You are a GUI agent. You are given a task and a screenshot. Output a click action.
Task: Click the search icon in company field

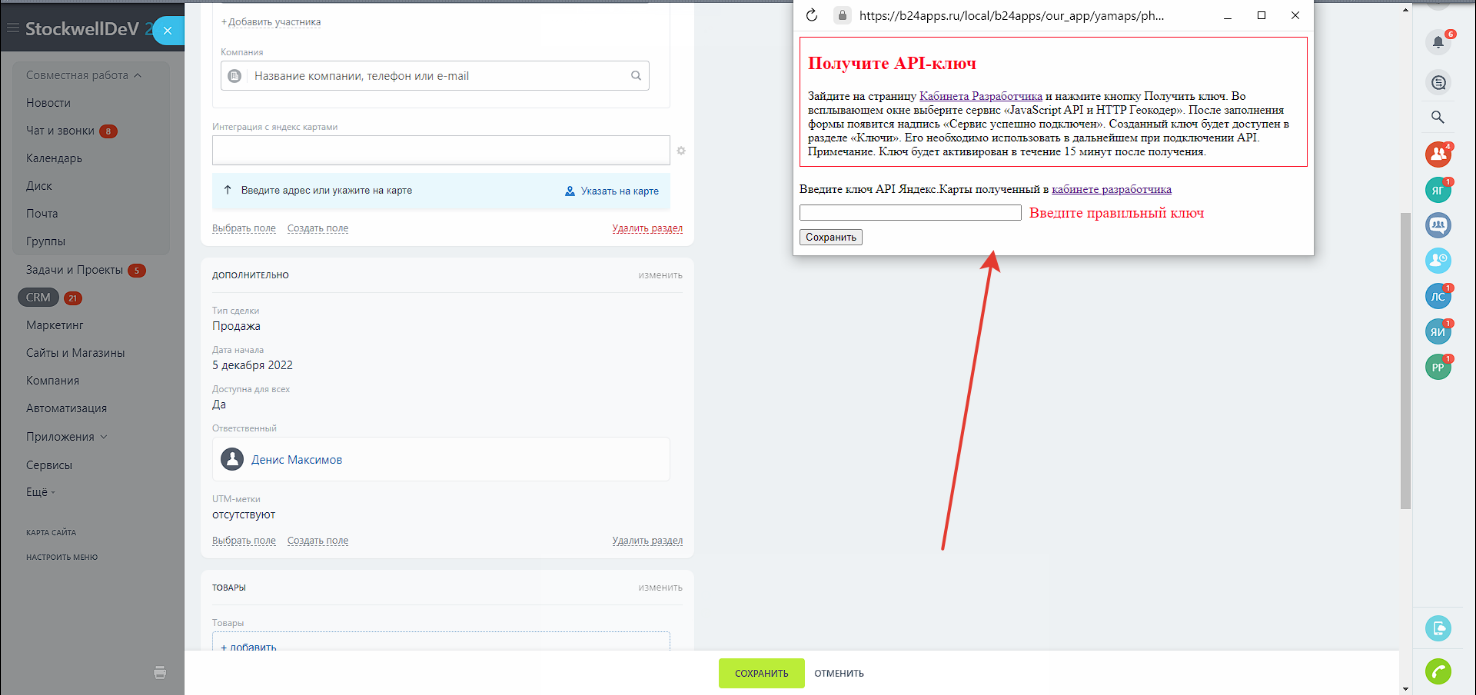636,76
